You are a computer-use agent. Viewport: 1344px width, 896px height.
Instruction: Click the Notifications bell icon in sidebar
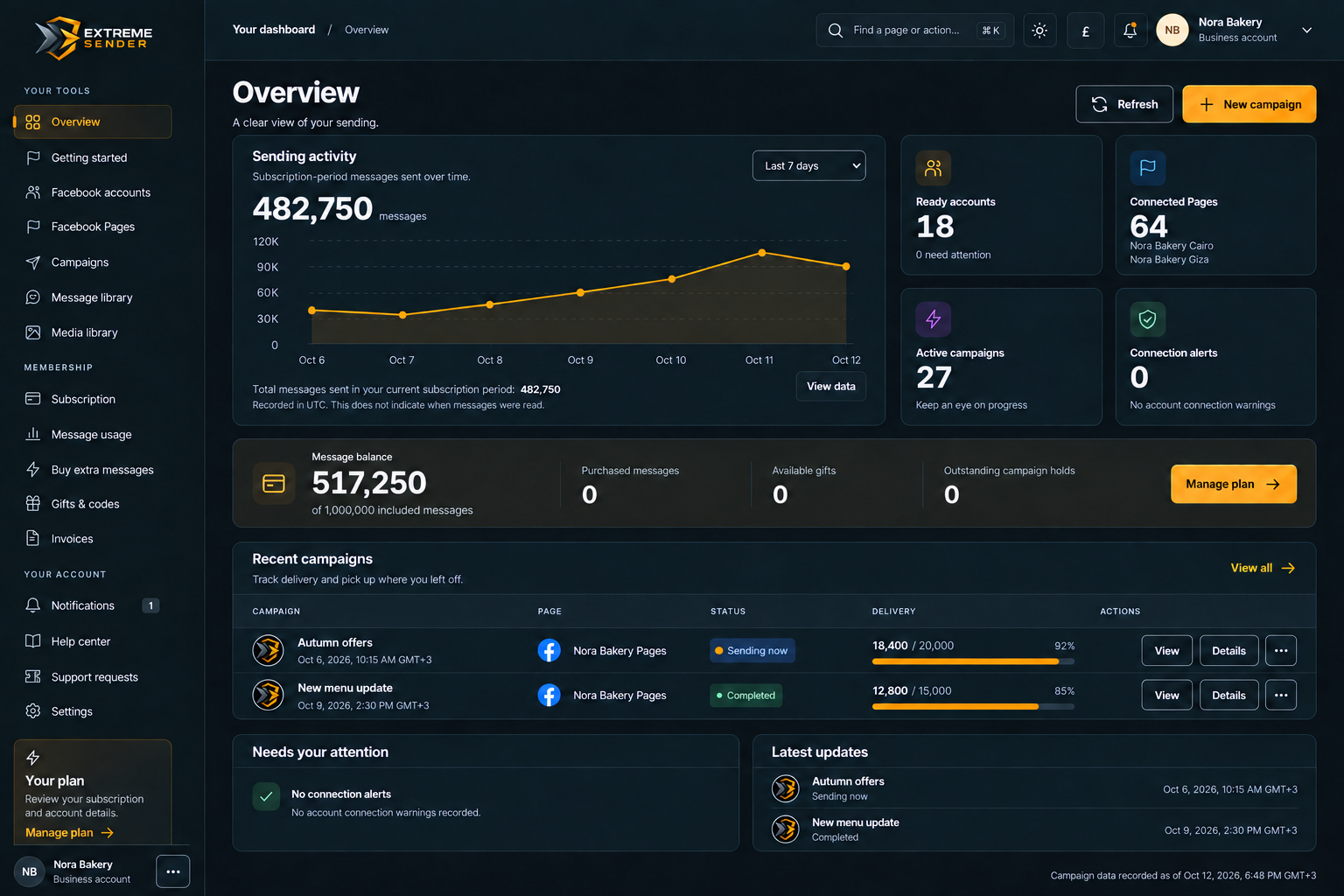[33, 605]
